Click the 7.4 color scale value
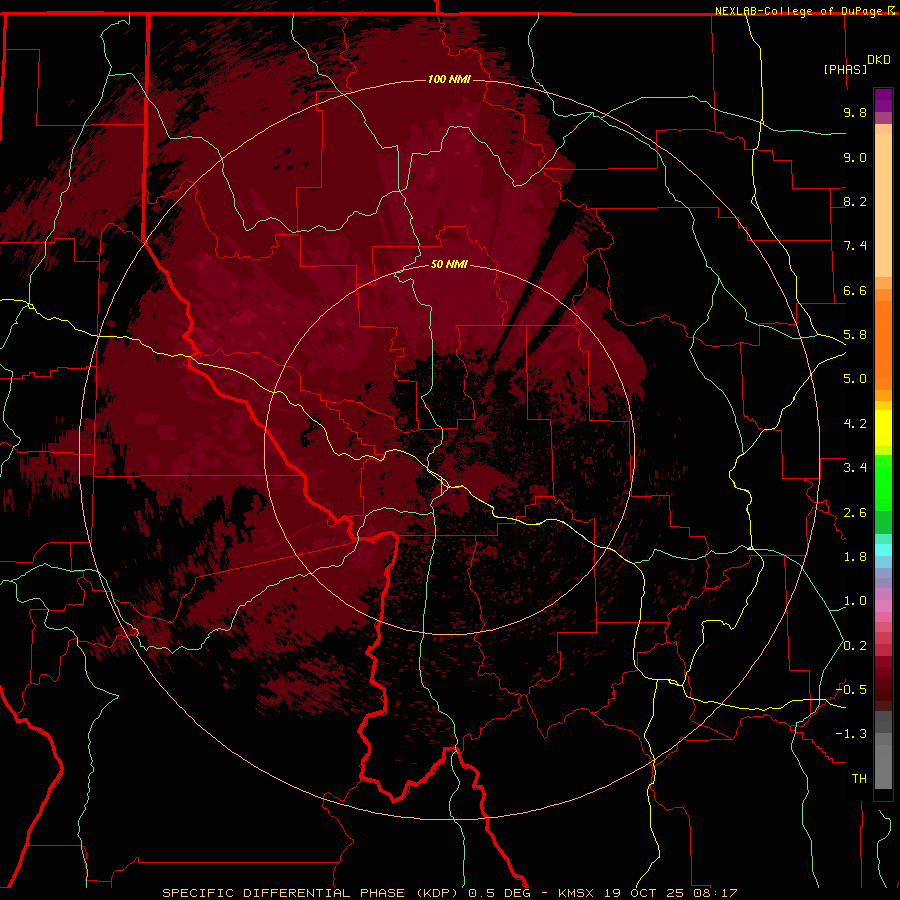The height and width of the screenshot is (900, 900). point(855,246)
